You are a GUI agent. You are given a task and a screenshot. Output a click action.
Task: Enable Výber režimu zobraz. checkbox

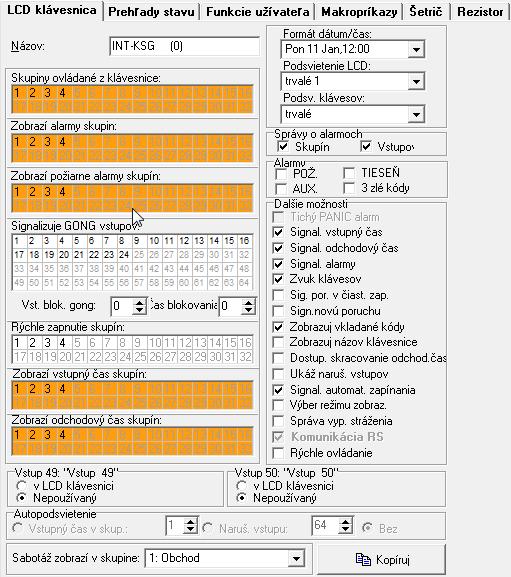(x=278, y=405)
